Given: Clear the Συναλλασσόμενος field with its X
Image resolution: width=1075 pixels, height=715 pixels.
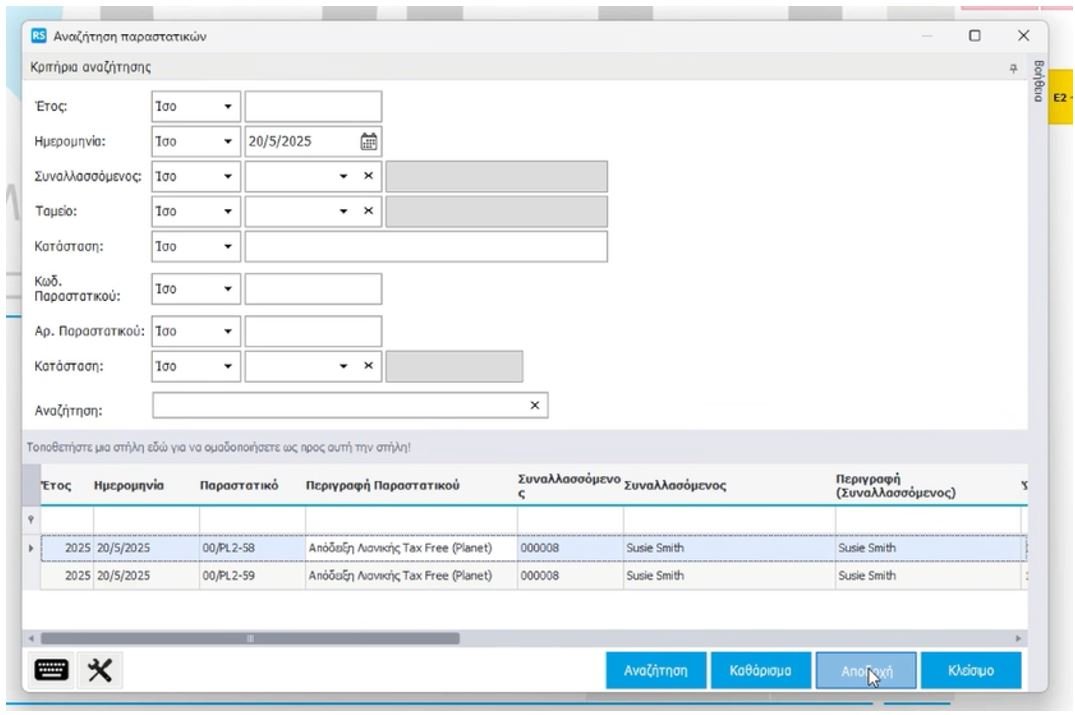Looking at the screenshot, I should 367,176.
